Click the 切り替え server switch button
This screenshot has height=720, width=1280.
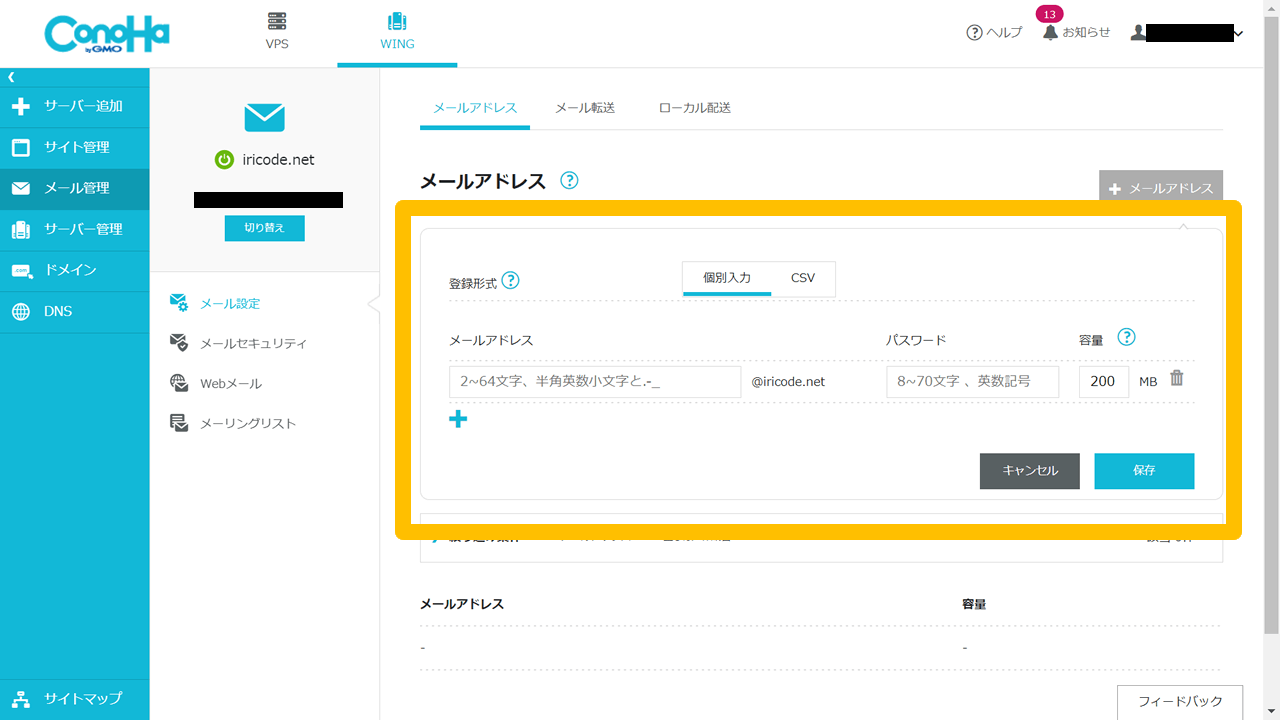pos(264,228)
